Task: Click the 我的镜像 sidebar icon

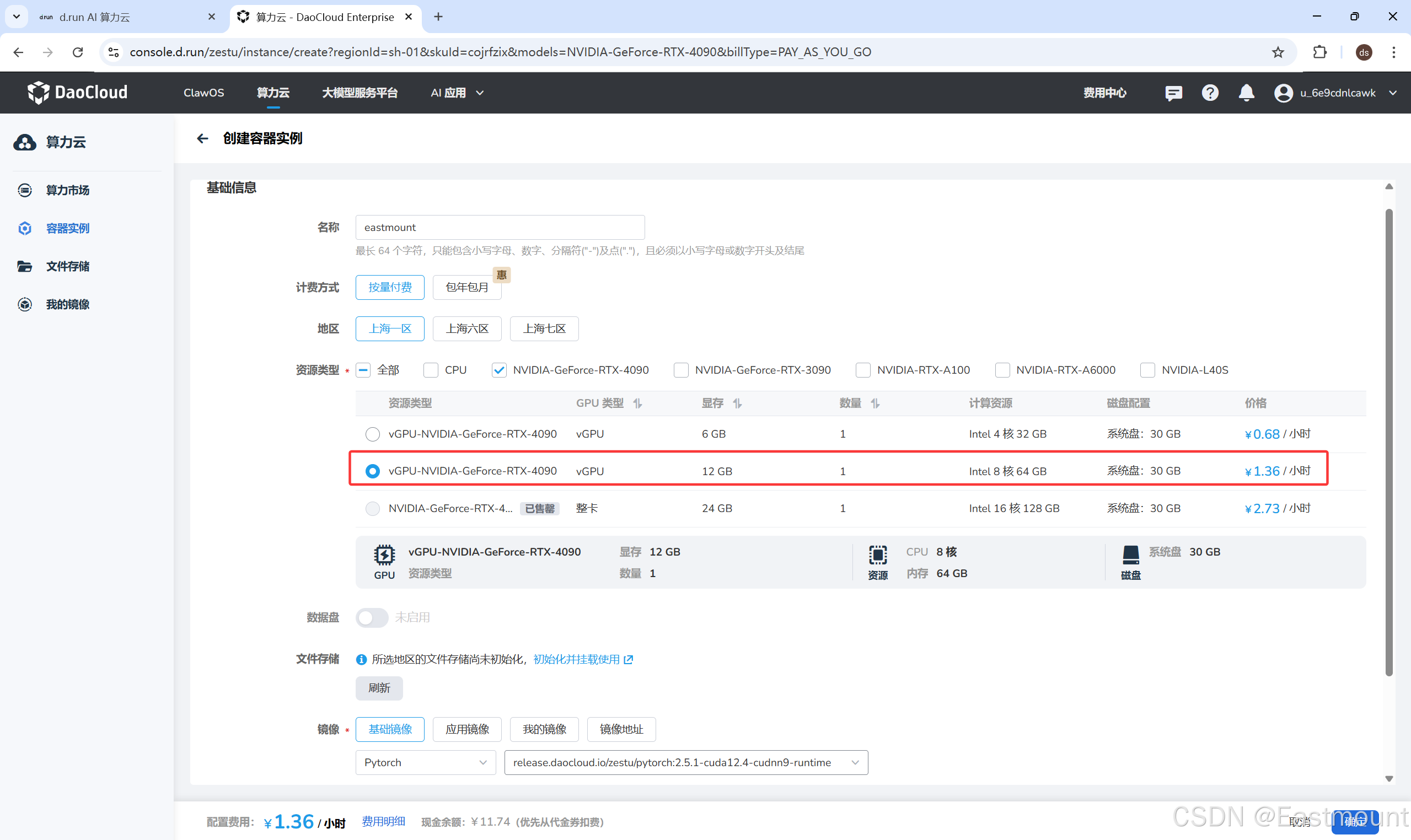Action: [x=25, y=305]
